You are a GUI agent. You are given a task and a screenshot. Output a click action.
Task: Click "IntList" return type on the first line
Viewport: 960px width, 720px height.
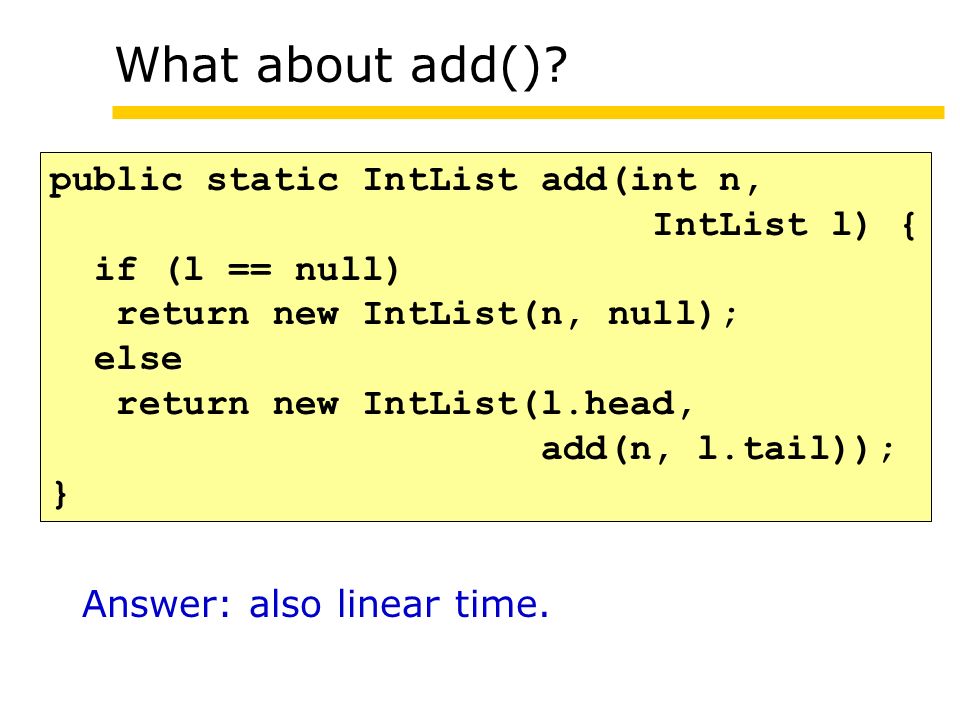click(x=440, y=180)
